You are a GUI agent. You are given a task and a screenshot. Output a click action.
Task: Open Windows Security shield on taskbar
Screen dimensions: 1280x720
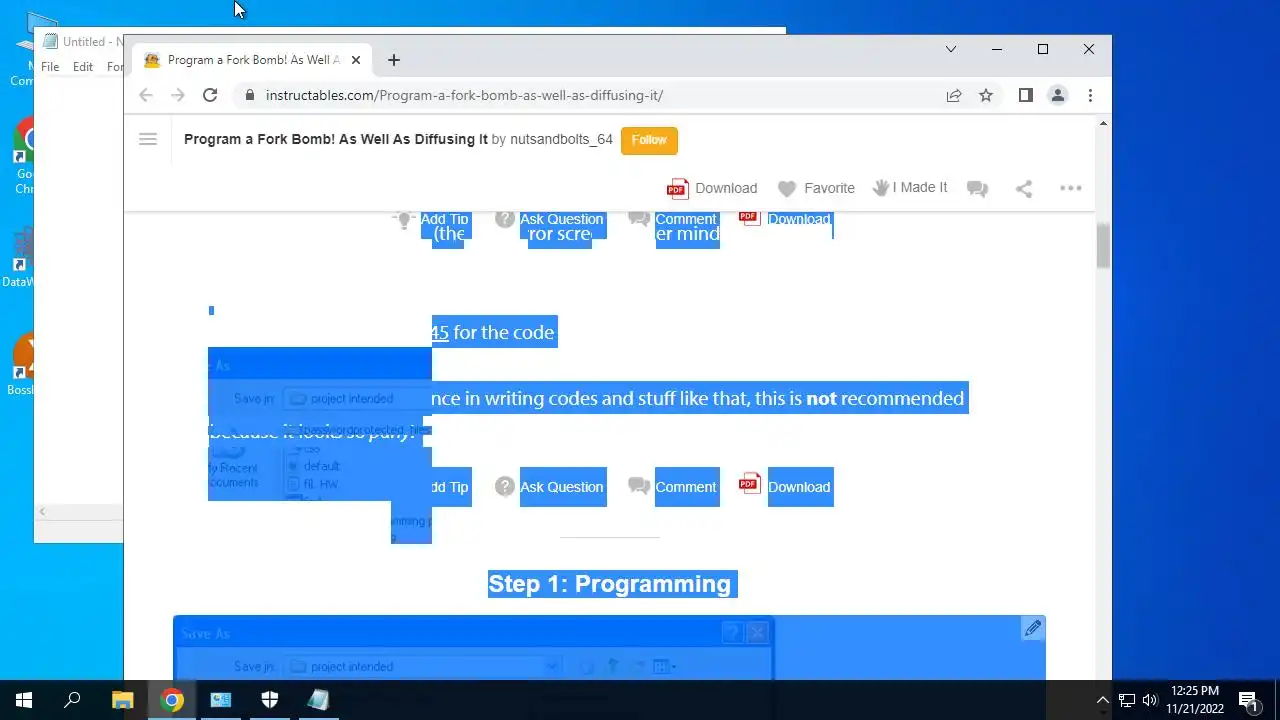coord(270,700)
